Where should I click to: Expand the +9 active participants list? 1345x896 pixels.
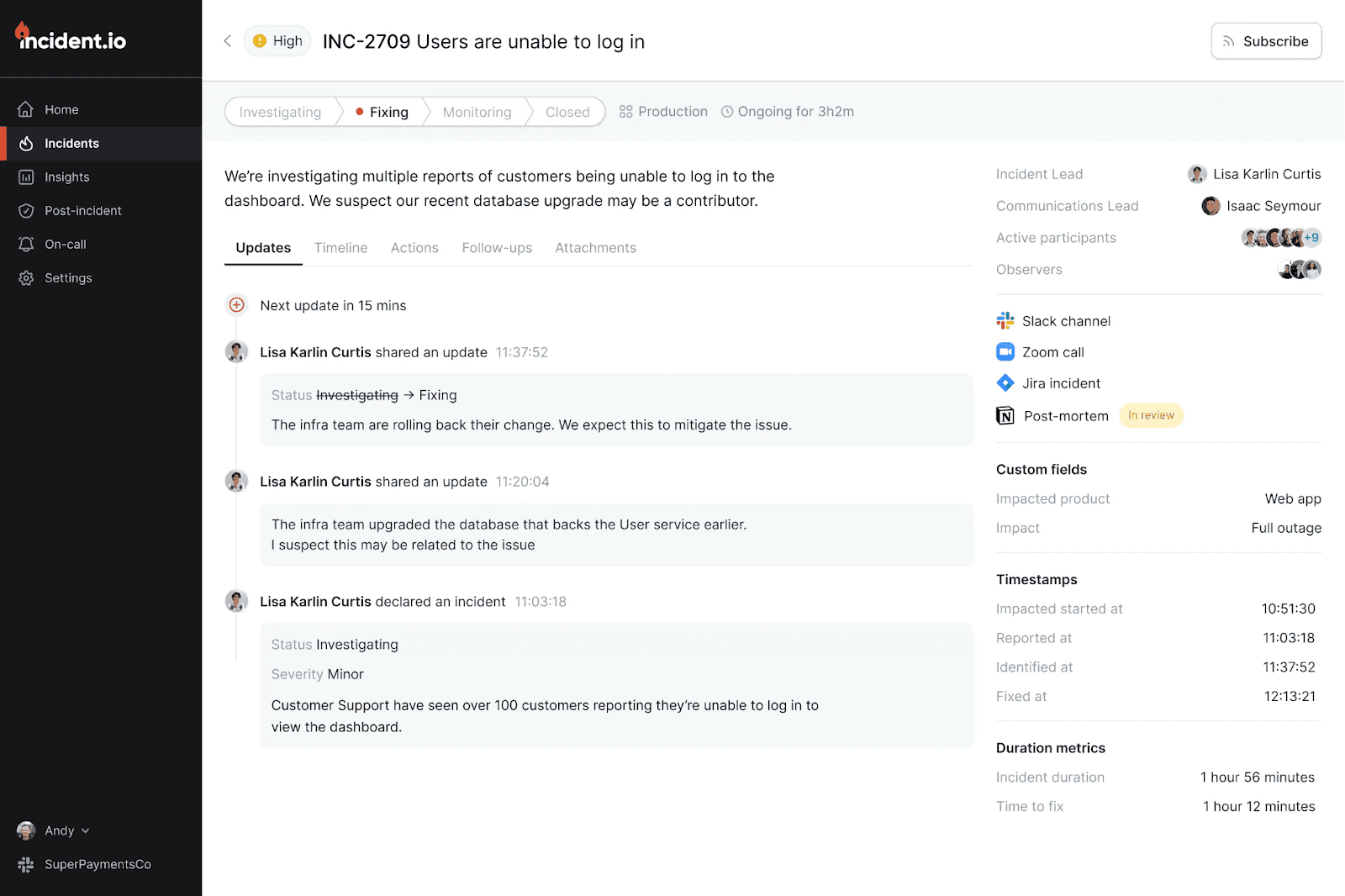1311,238
